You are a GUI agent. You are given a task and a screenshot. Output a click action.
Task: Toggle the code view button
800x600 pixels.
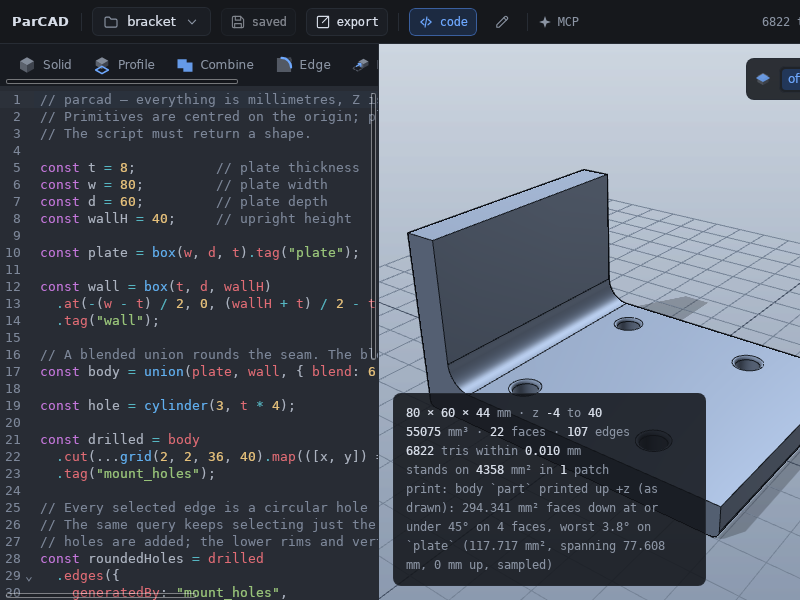(443, 21)
